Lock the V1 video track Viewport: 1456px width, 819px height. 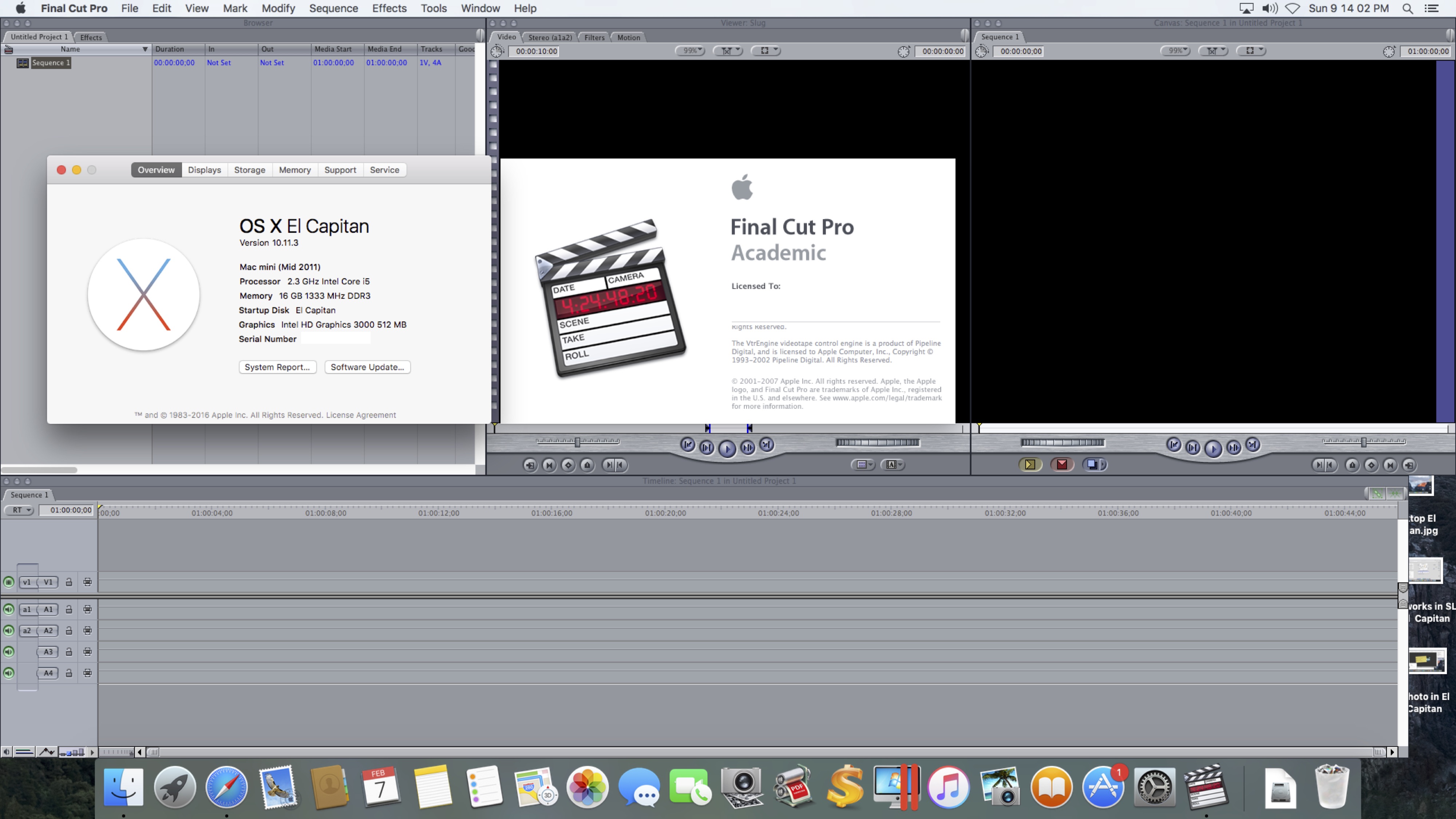tap(69, 582)
